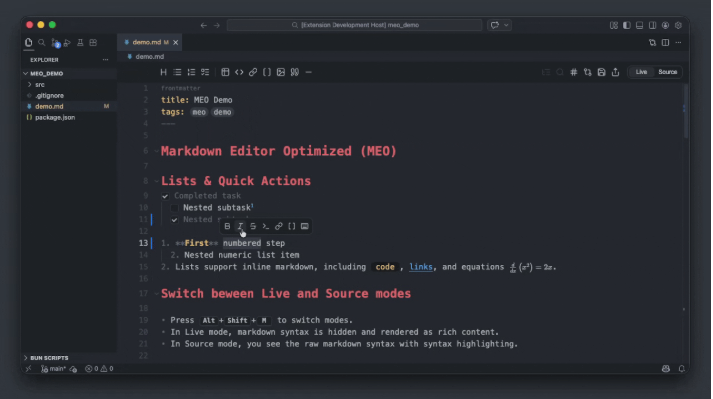
Task: Open the settings gear in title bar
Action: (x=678, y=25)
